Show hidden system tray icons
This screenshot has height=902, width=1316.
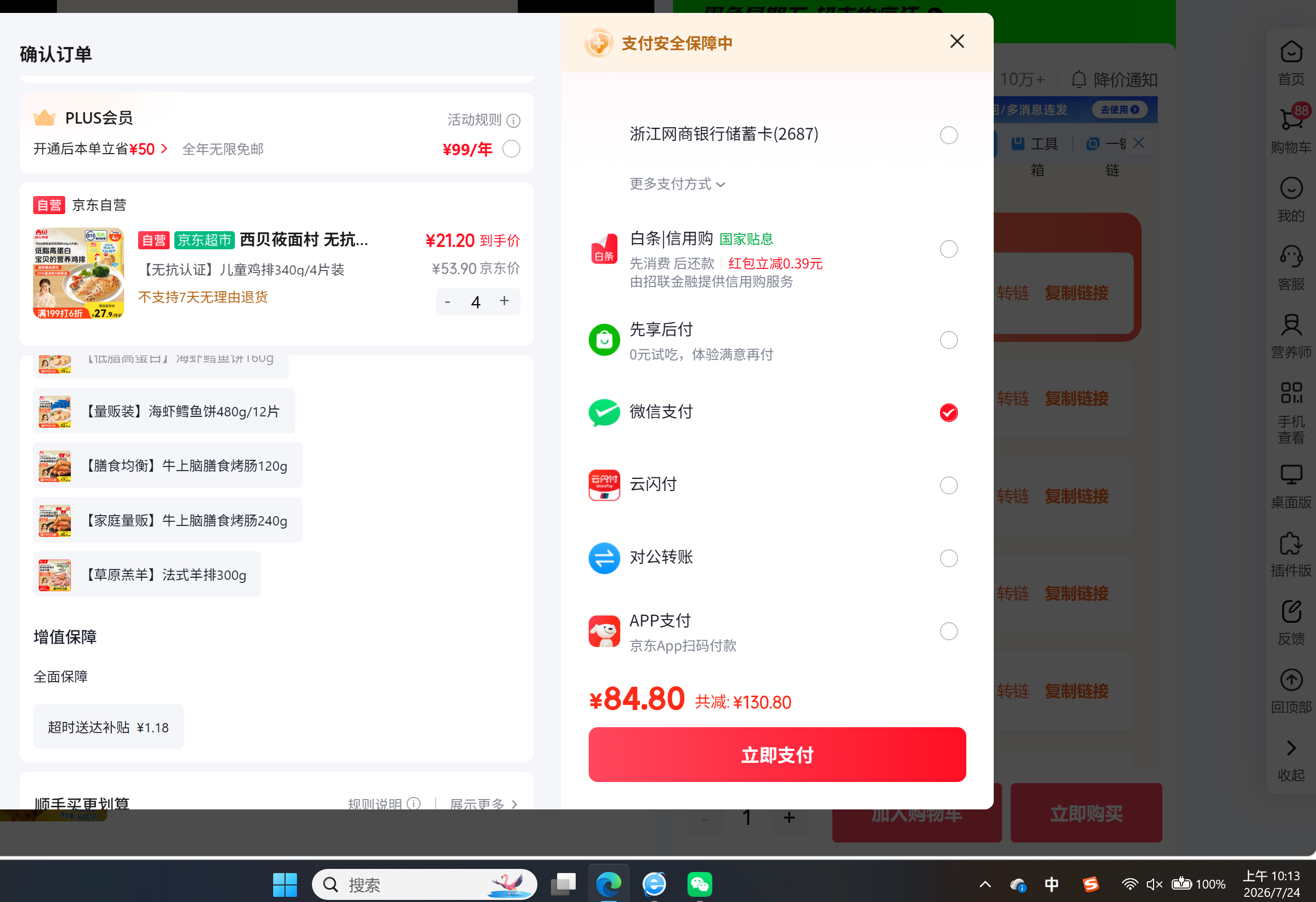click(x=985, y=884)
